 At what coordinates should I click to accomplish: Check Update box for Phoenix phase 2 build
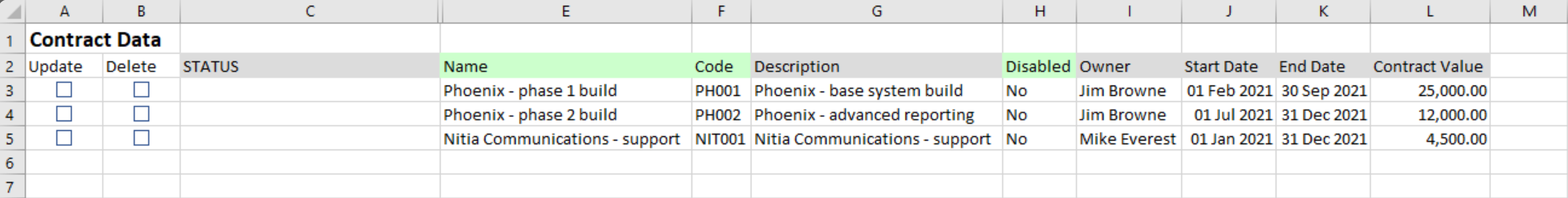tap(64, 114)
